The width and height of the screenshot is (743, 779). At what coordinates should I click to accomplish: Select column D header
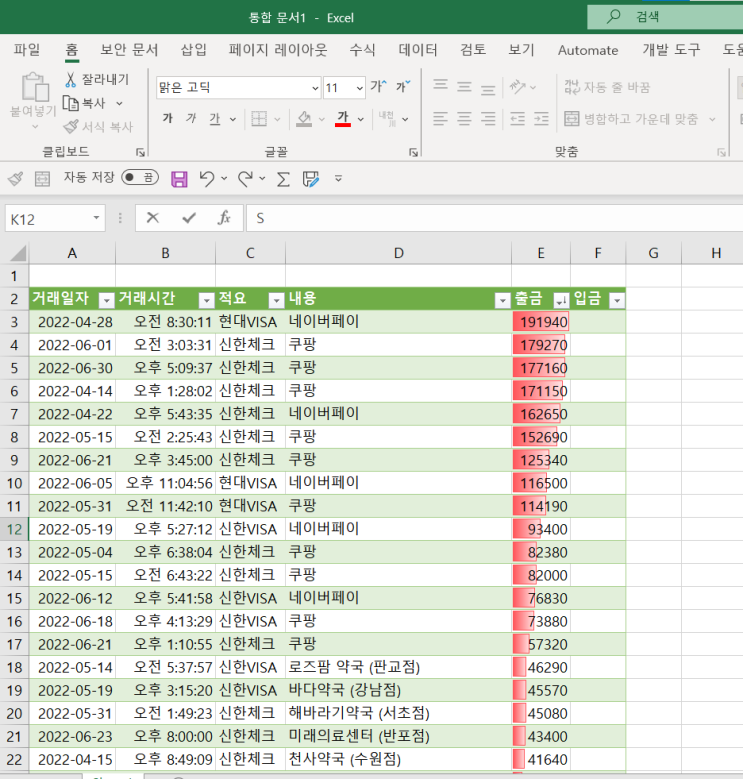(398, 253)
